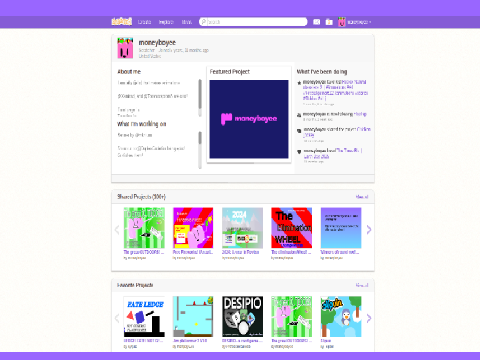Open the Messages envelope icon
Screen dimensions: 480x360
(x=317, y=22)
